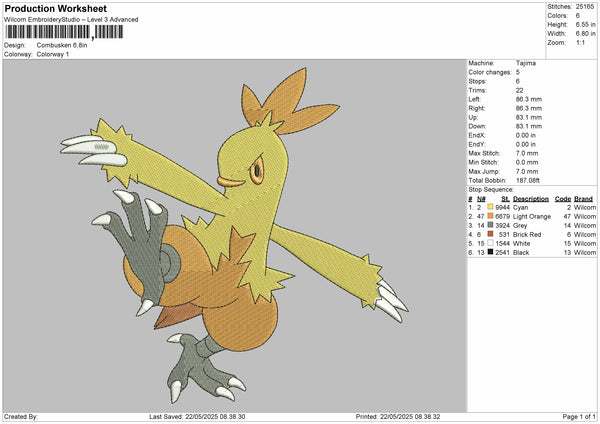Viewport: 600px width, 424px height.
Task: Click the design name 'Combusken 6,8in'
Action: point(62,45)
